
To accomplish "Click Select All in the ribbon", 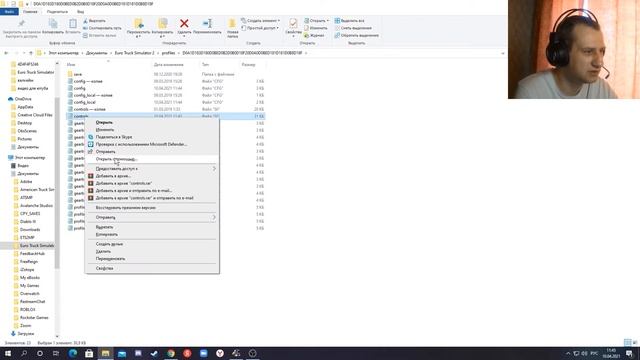I will point(349,21).
